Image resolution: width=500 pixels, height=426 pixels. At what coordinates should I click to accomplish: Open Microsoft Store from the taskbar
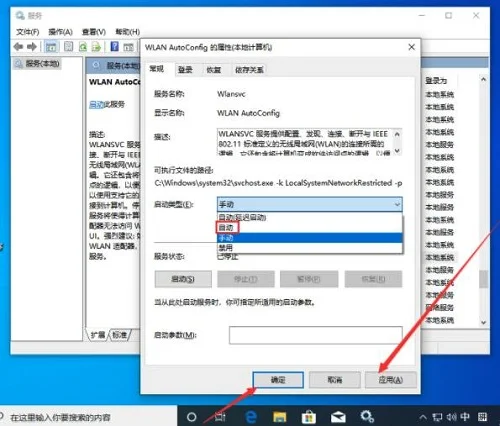click(x=308, y=417)
